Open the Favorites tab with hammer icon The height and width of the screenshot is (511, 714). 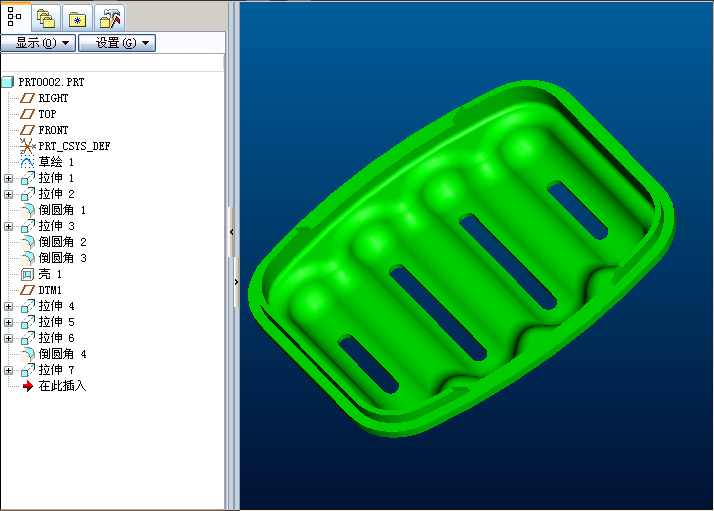(x=110, y=19)
